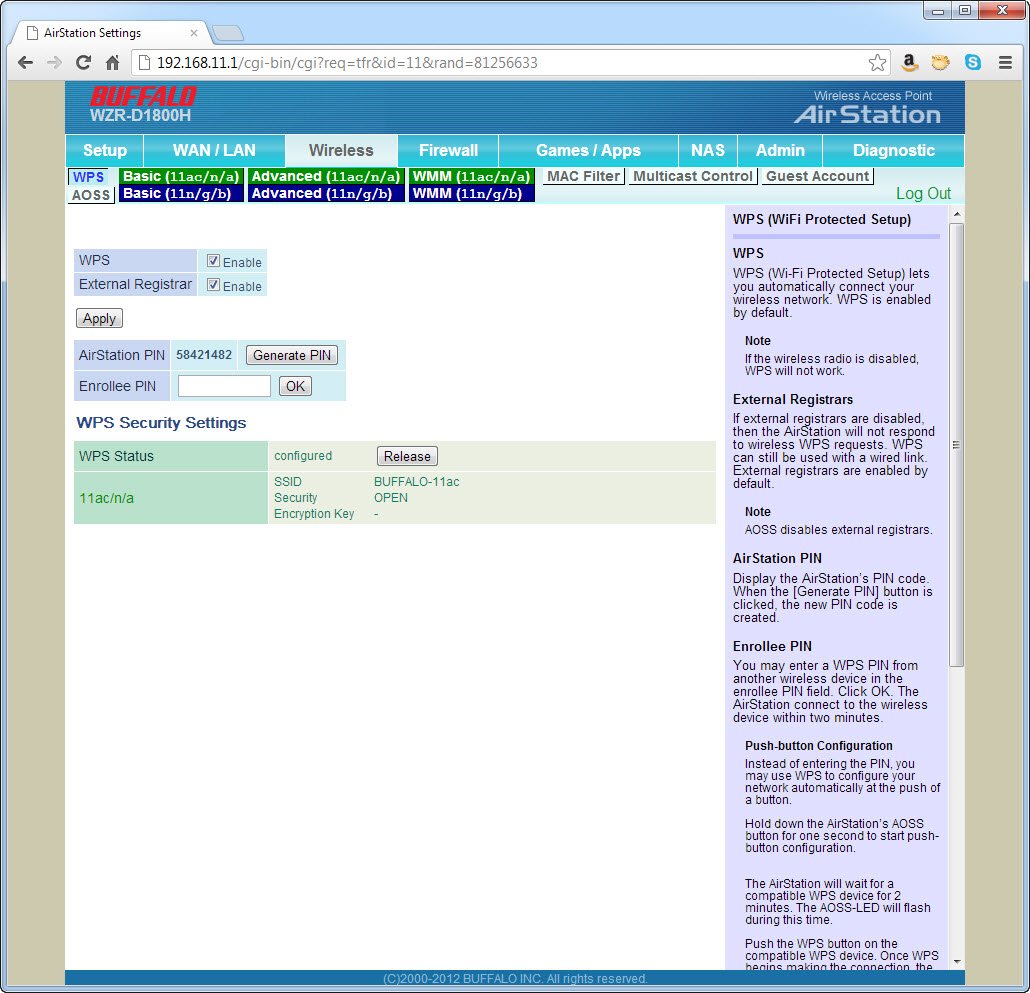
Task: Maximize the browser window
Action: [964, 11]
